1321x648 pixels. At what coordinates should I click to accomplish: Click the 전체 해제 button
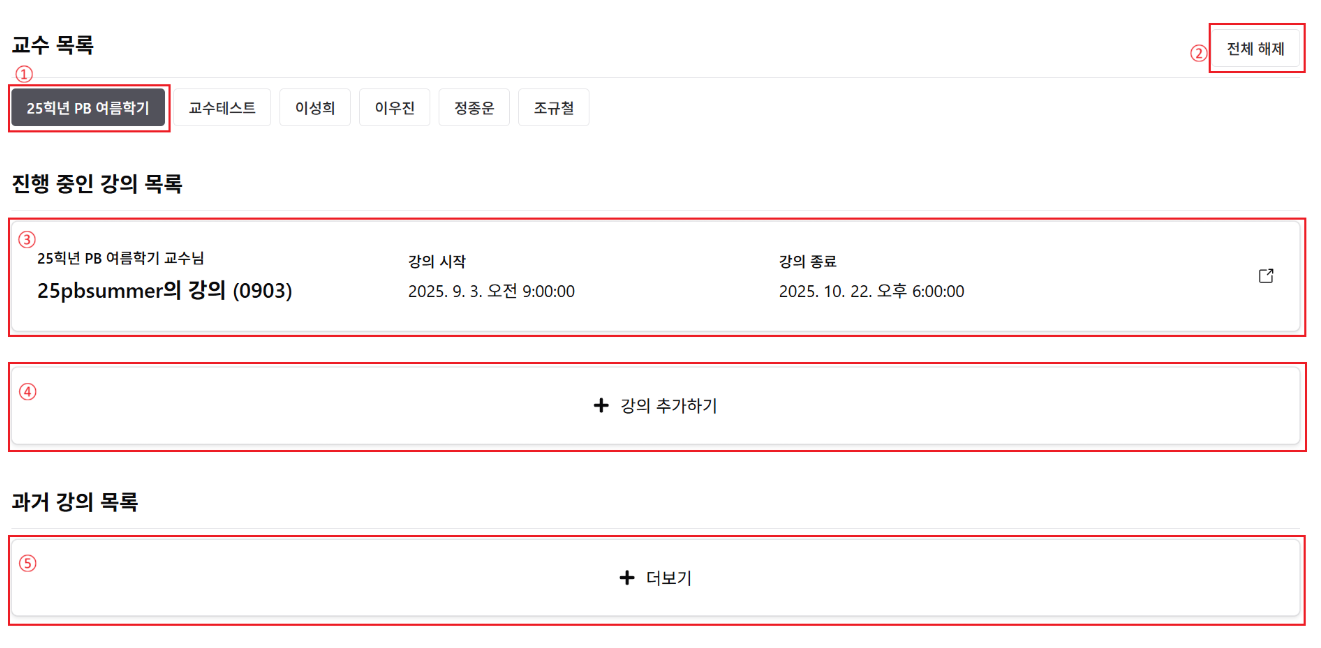point(1256,47)
